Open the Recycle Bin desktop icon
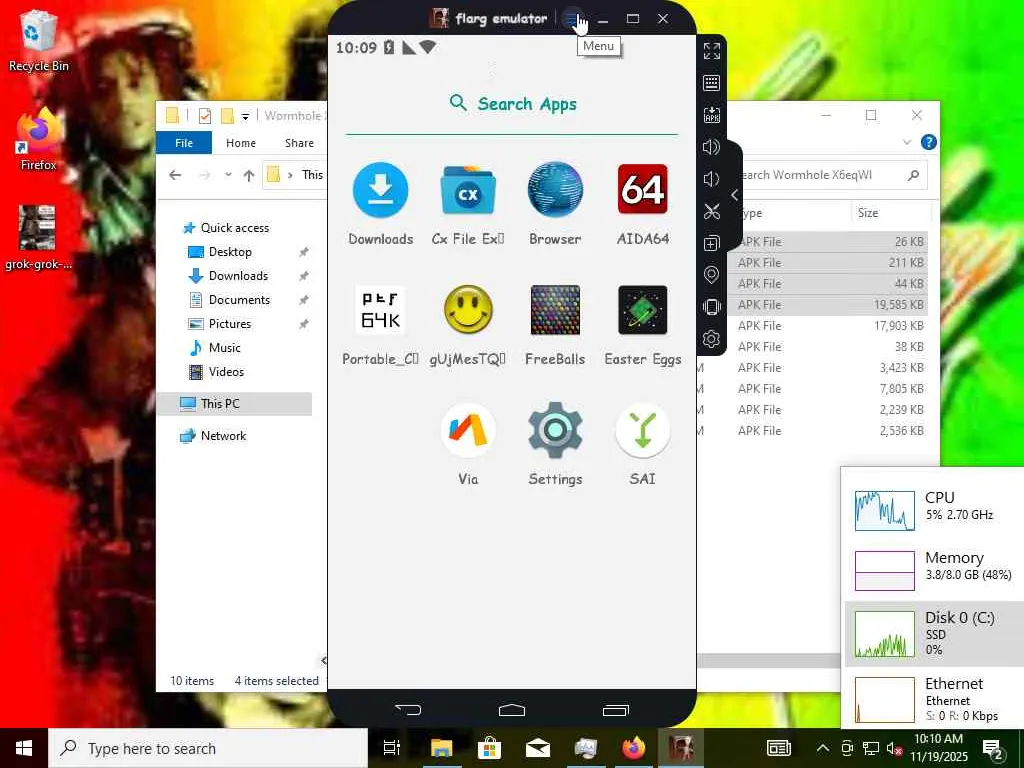The height and width of the screenshot is (768, 1024). click(39, 40)
